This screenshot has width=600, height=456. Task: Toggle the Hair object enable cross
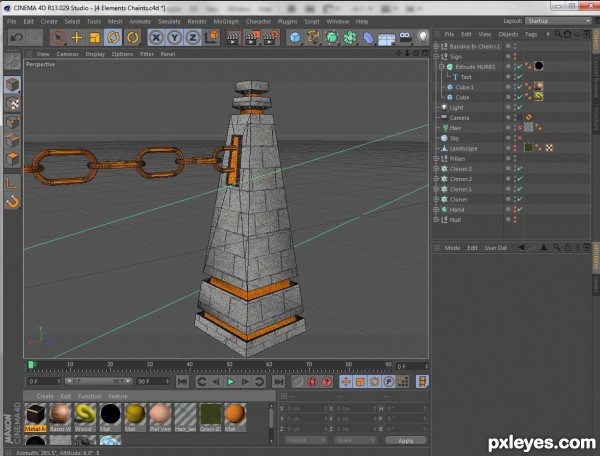click(520, 128)
